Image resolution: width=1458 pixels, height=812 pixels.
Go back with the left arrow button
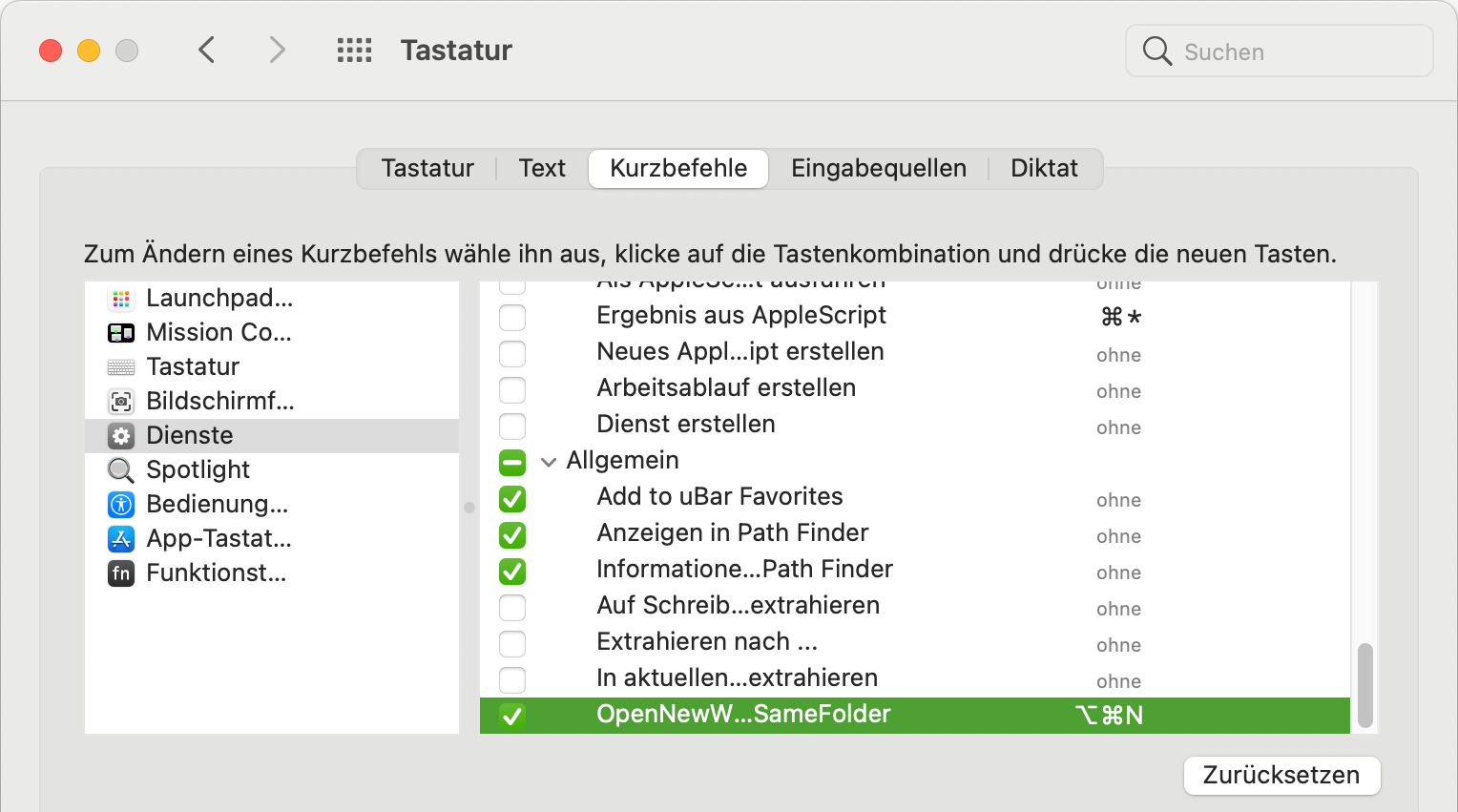[207, 50]
